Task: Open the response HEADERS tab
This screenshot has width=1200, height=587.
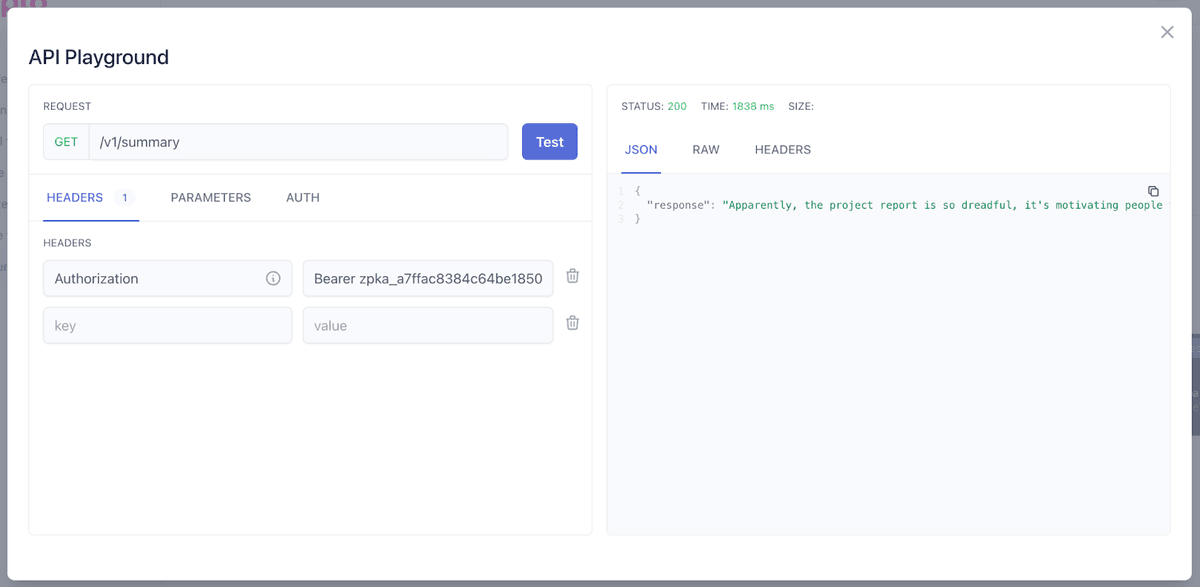Action: click(782, 149)
